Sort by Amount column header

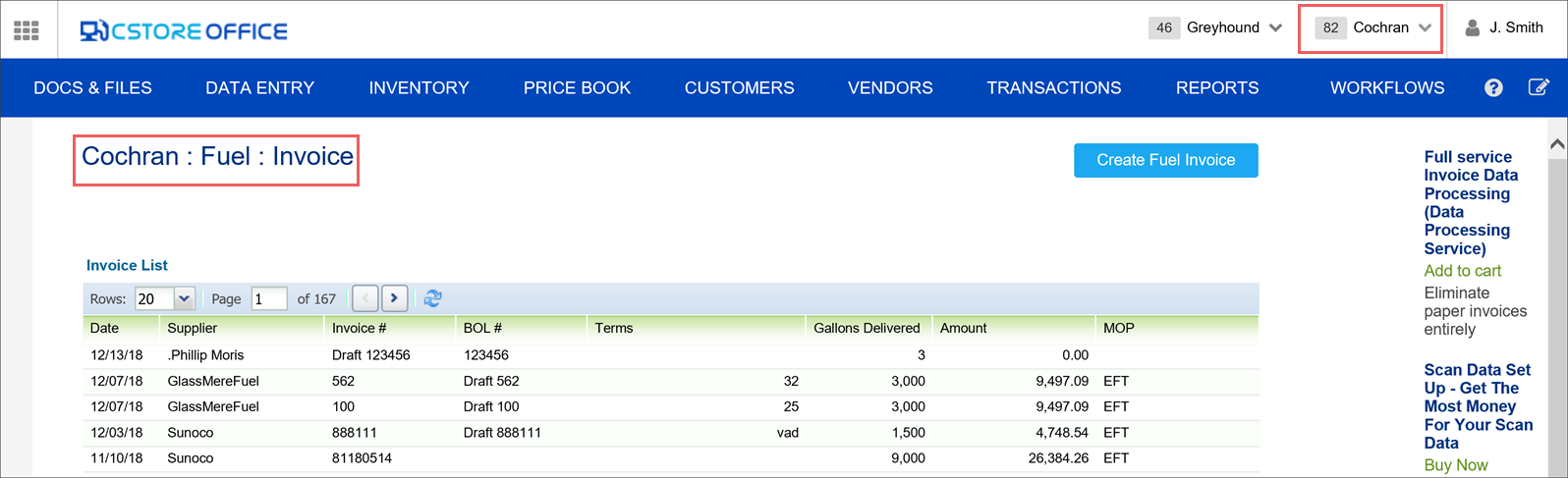point(963,328)
